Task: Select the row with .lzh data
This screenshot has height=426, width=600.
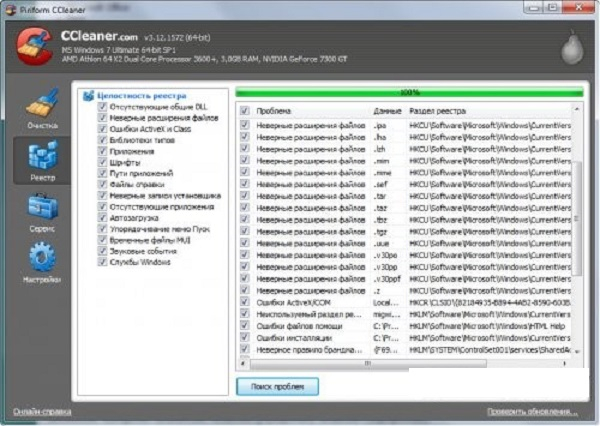Action: tap(405, 149)
